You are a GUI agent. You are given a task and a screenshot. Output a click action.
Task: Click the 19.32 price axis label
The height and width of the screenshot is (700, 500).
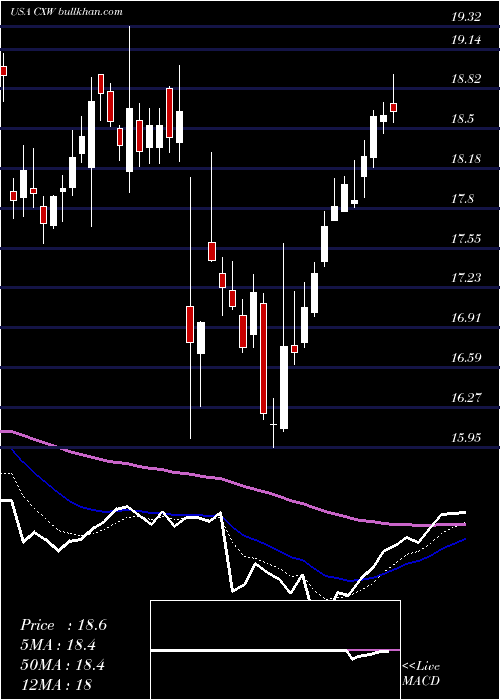point(466,17)
